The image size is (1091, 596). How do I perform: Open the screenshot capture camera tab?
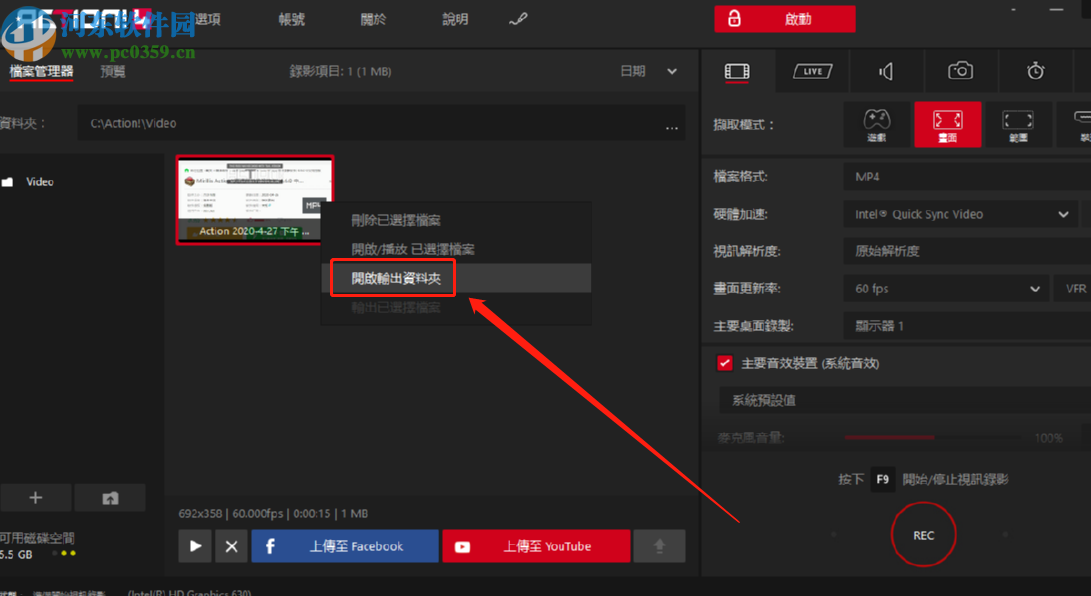click(x=960, y=70)
